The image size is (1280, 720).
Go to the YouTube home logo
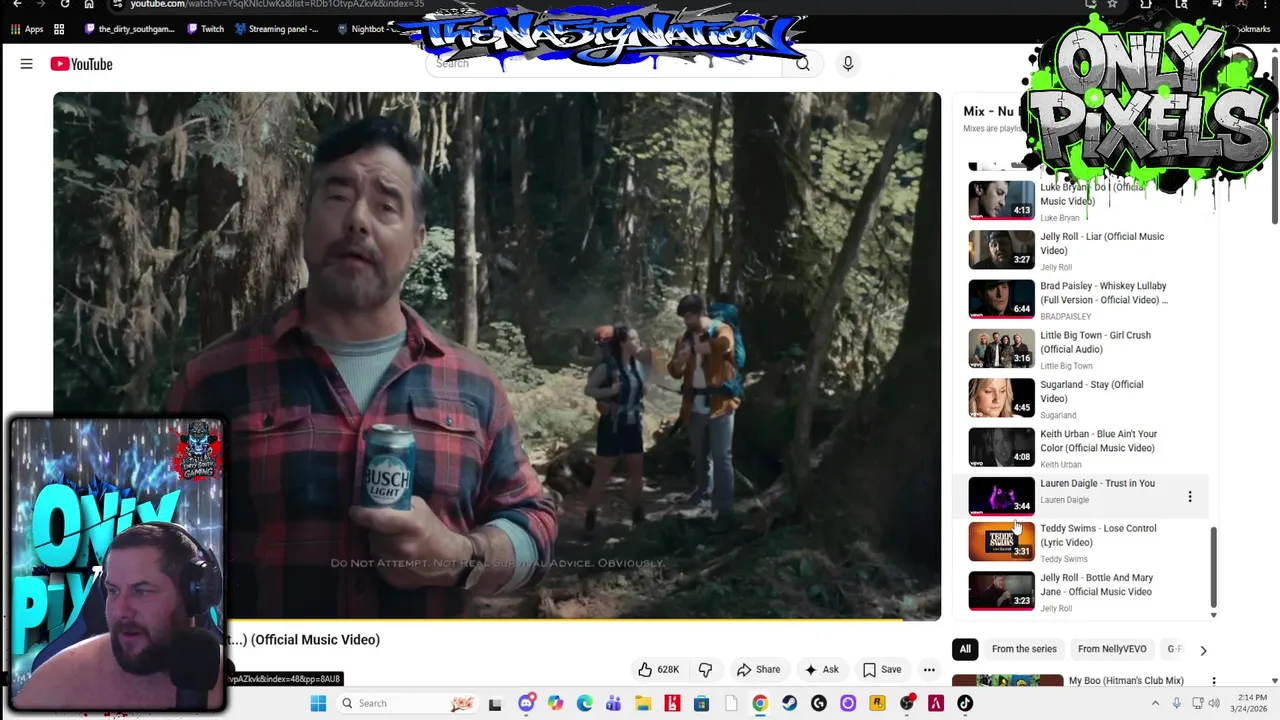(x=81, y=64)
